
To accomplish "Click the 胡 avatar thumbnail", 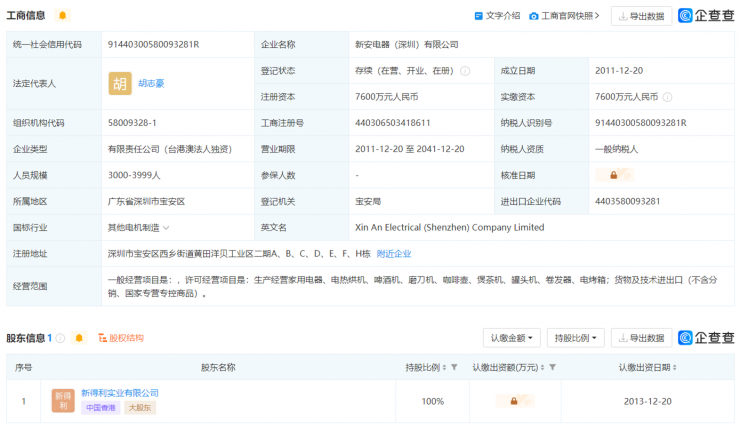I will click(120, 84).
